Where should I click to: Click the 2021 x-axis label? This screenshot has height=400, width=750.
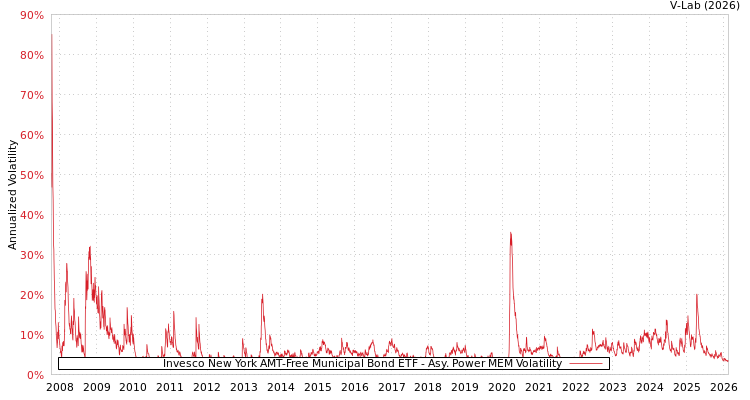point(539,387)
